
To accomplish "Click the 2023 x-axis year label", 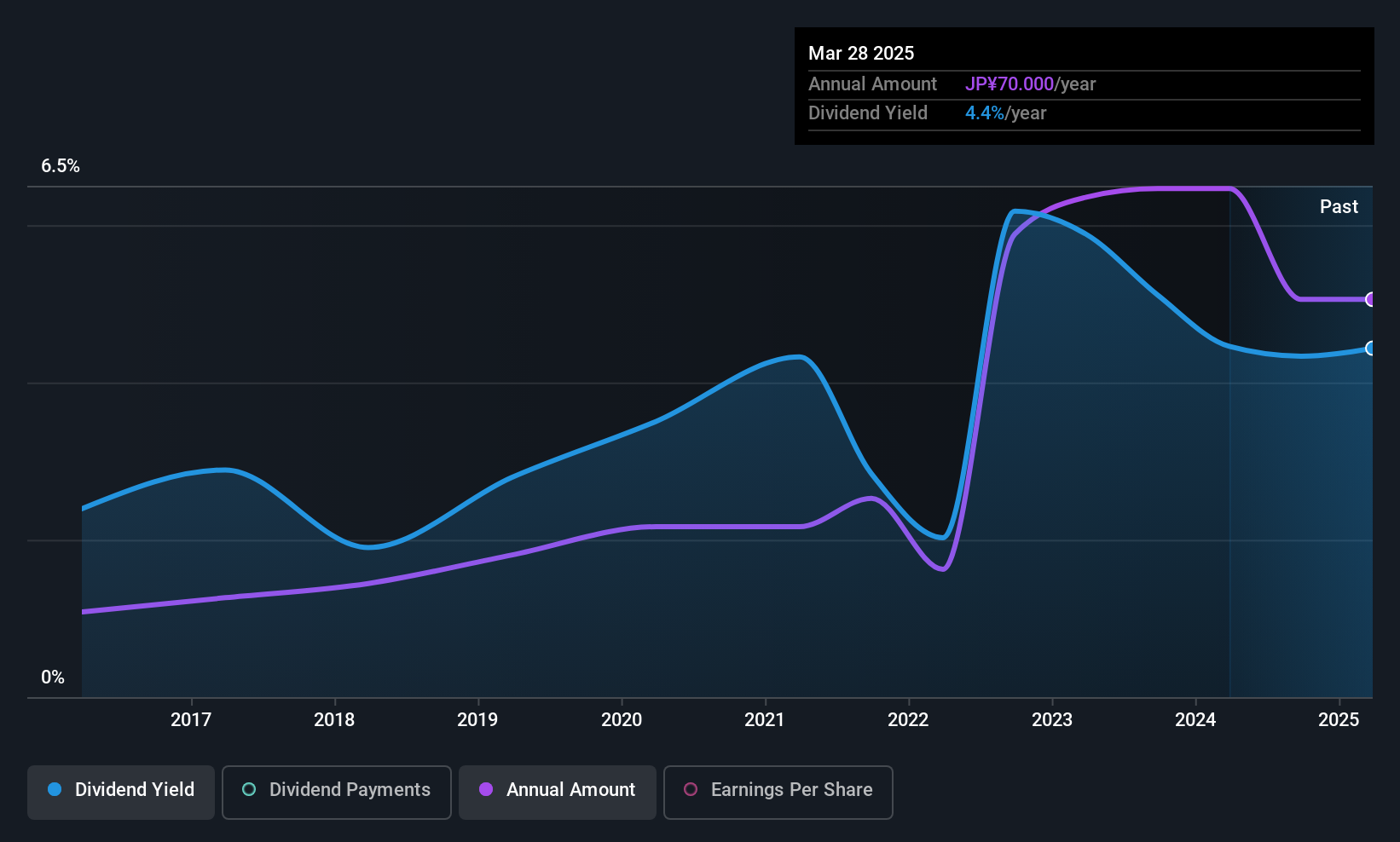I will coord(1052,720).
